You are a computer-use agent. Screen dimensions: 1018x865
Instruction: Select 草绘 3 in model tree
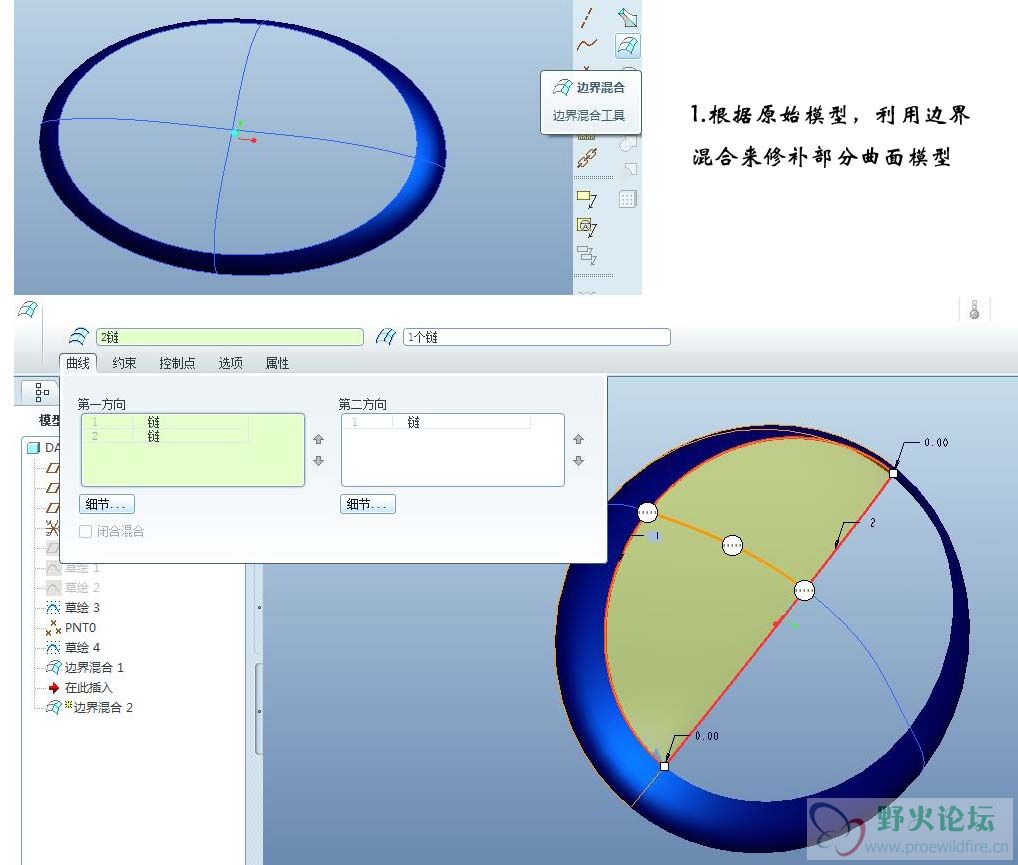click(x=82, y=607)
